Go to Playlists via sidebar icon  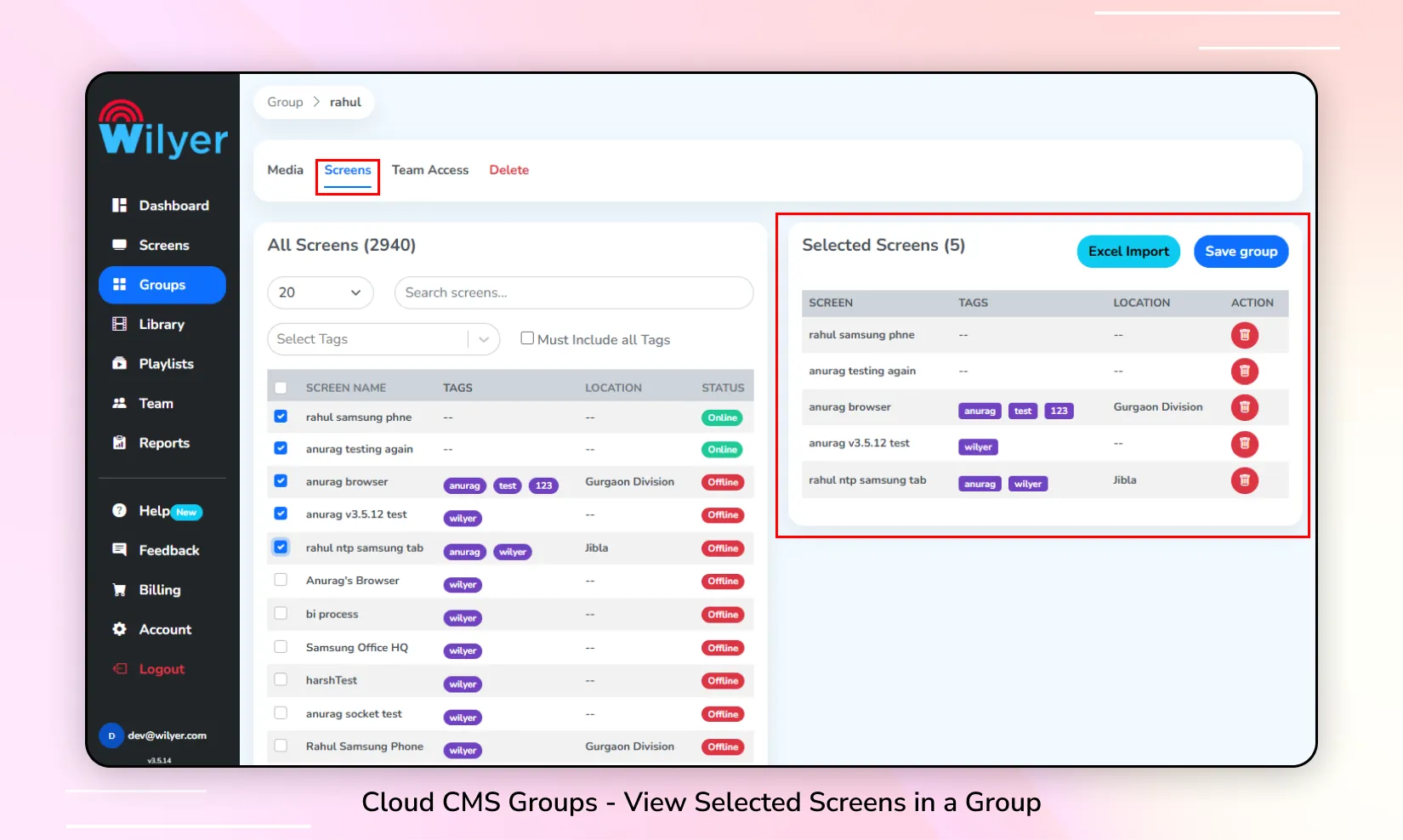pos(120,363)
